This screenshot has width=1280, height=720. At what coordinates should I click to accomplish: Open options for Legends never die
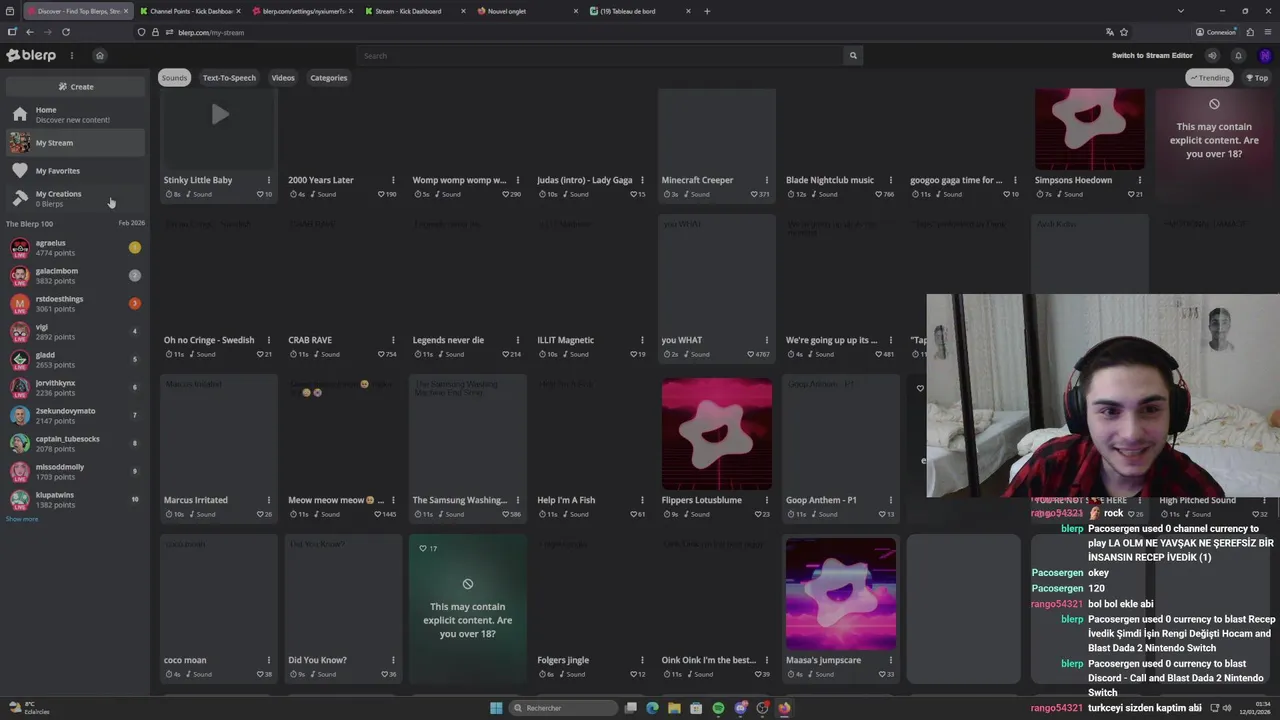click(517, 340)
